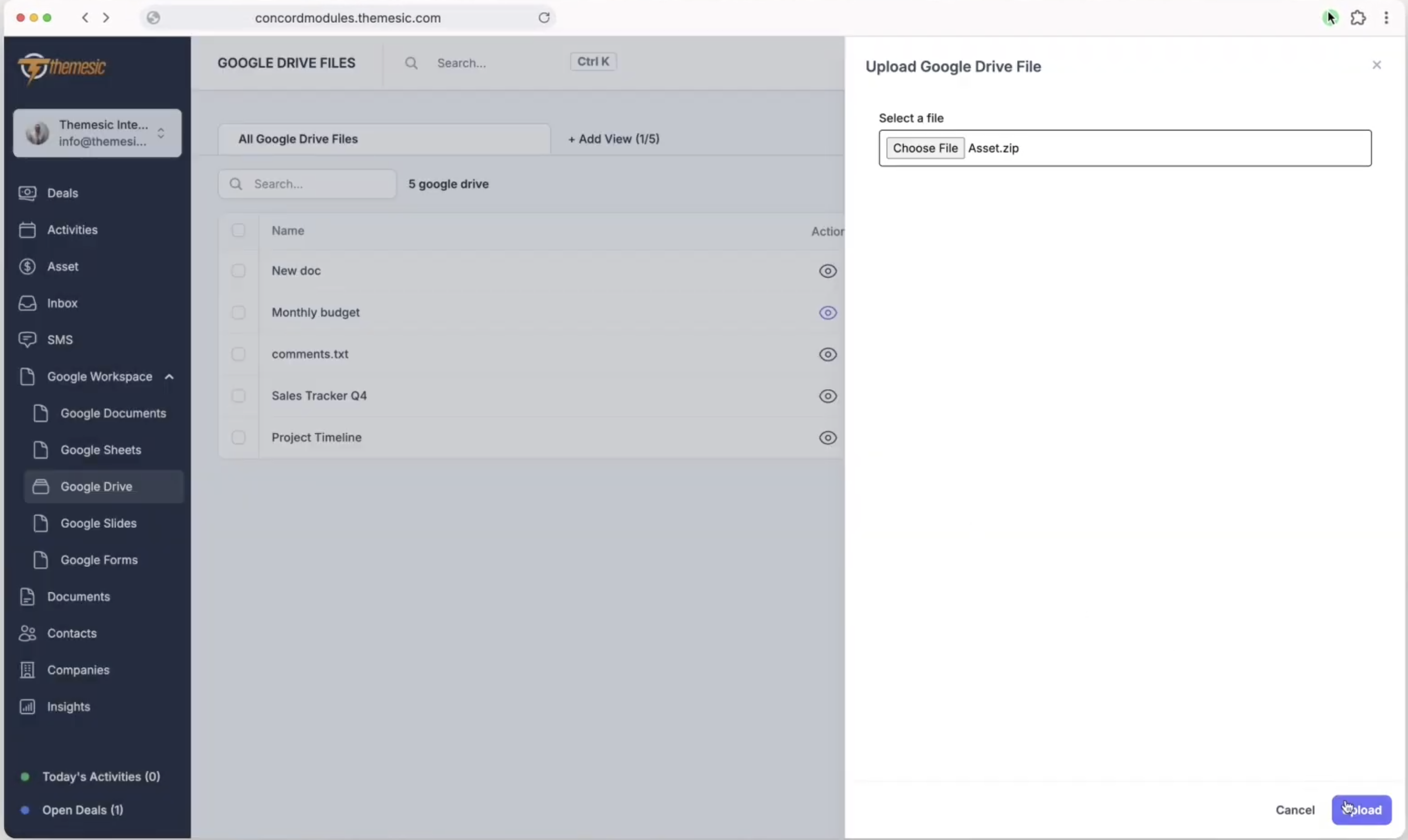Check the select-all checkbox in the header
Image resolution: width=1408 pixels, height=840 pixels.
(238, 231)
